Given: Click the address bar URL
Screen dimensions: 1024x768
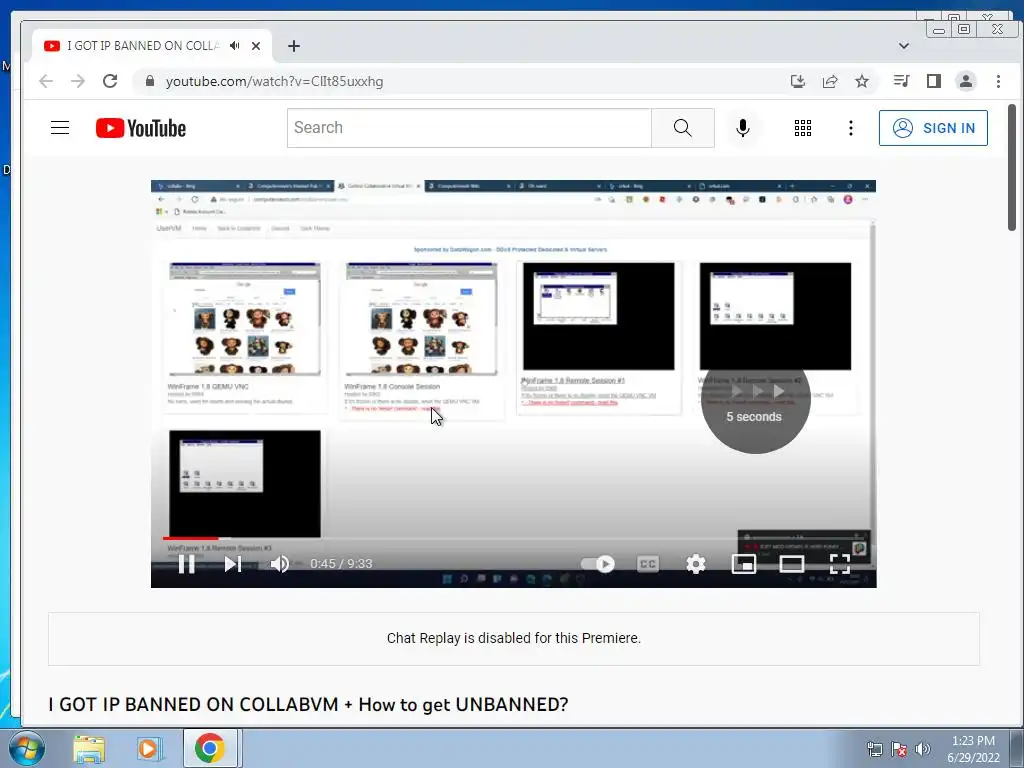Looking at the screenshot, I should [x=274, y=82].
